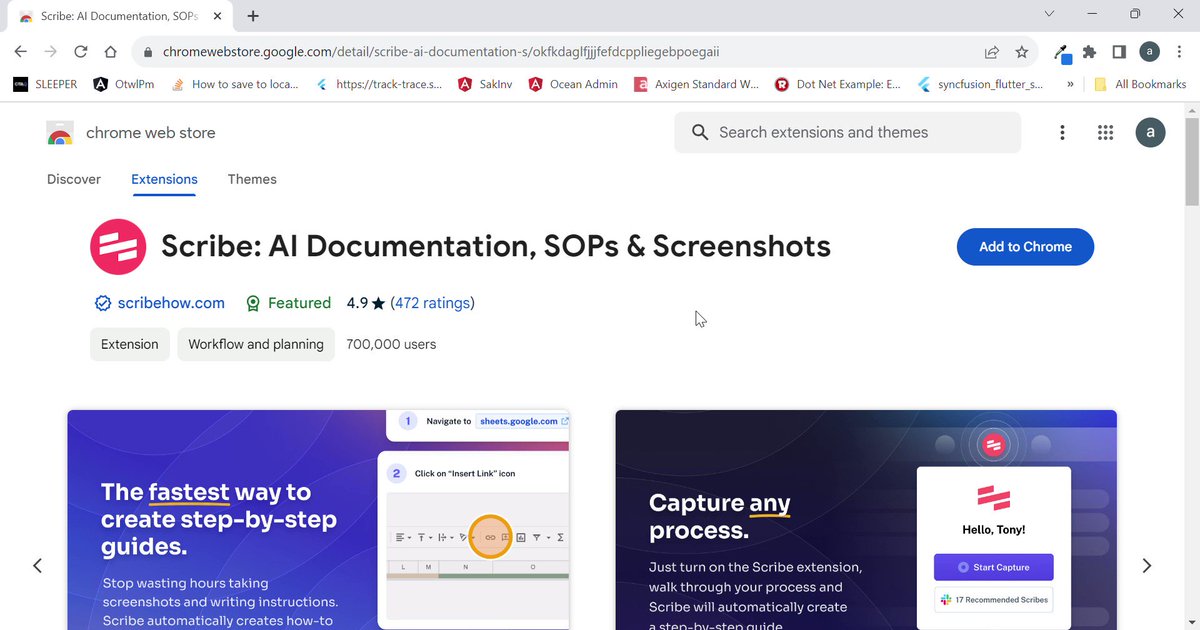Open the SakInv bookmark
This screenshot has width=1200, height=630.
(x=485, y=84)
